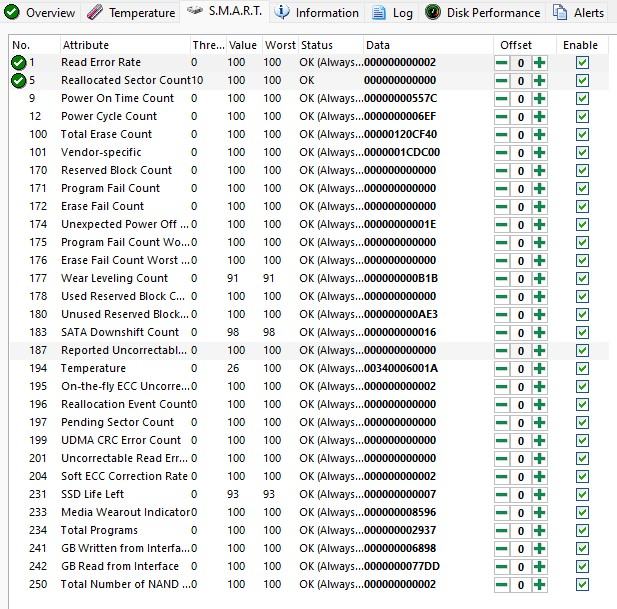The height and width of the screenshot is (609, 617).
Task: Decrease offset for Program Fail Count 171
Action: click(x=501, y=188)
